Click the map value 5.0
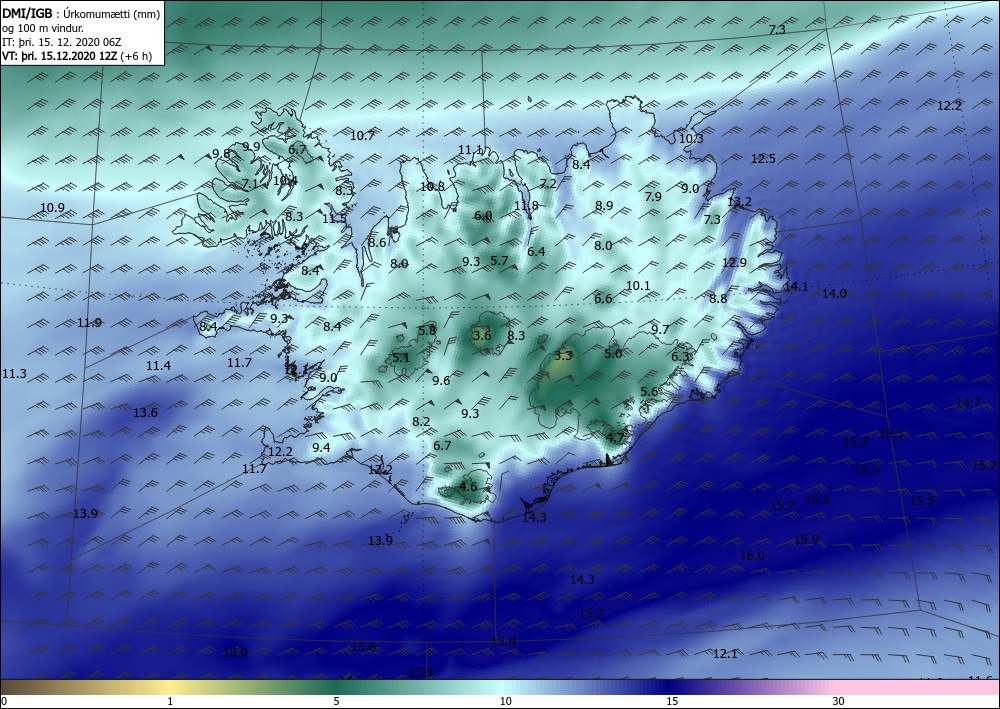Image resolution: width=1000 pixels, height=709 pixels. 613,353
